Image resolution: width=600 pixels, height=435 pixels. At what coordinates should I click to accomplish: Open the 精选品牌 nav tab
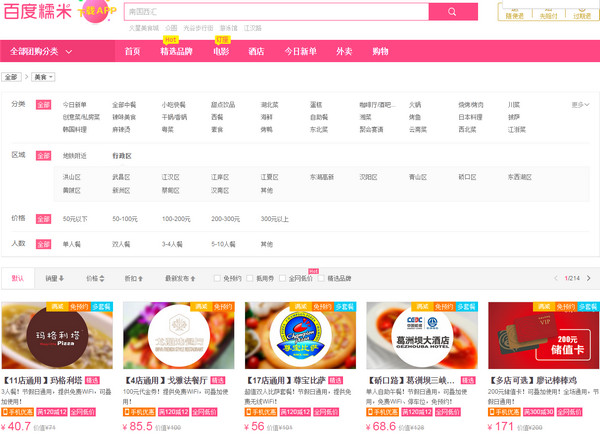176,51
